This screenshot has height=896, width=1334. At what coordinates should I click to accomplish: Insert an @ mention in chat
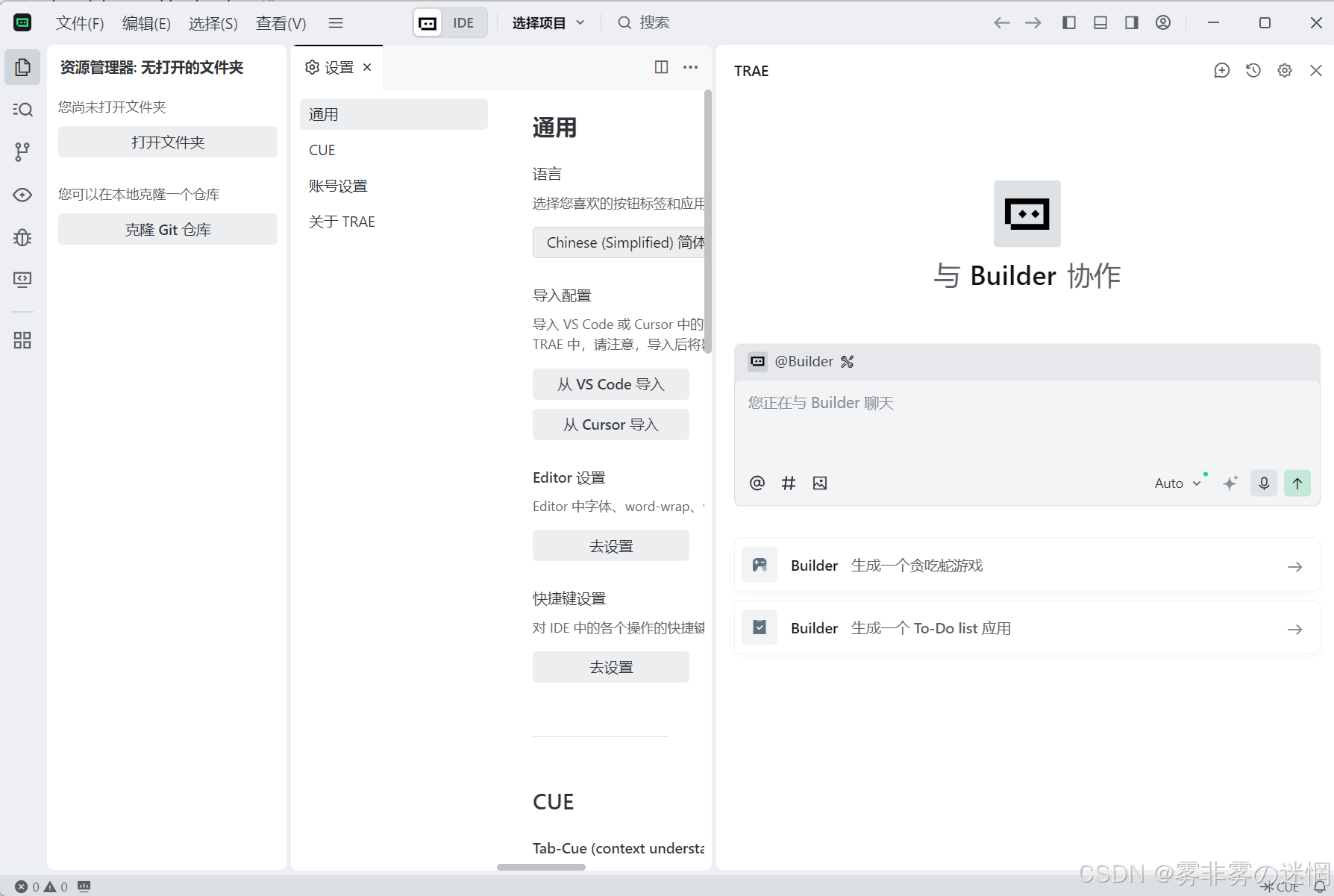click(x=757, y=483)
